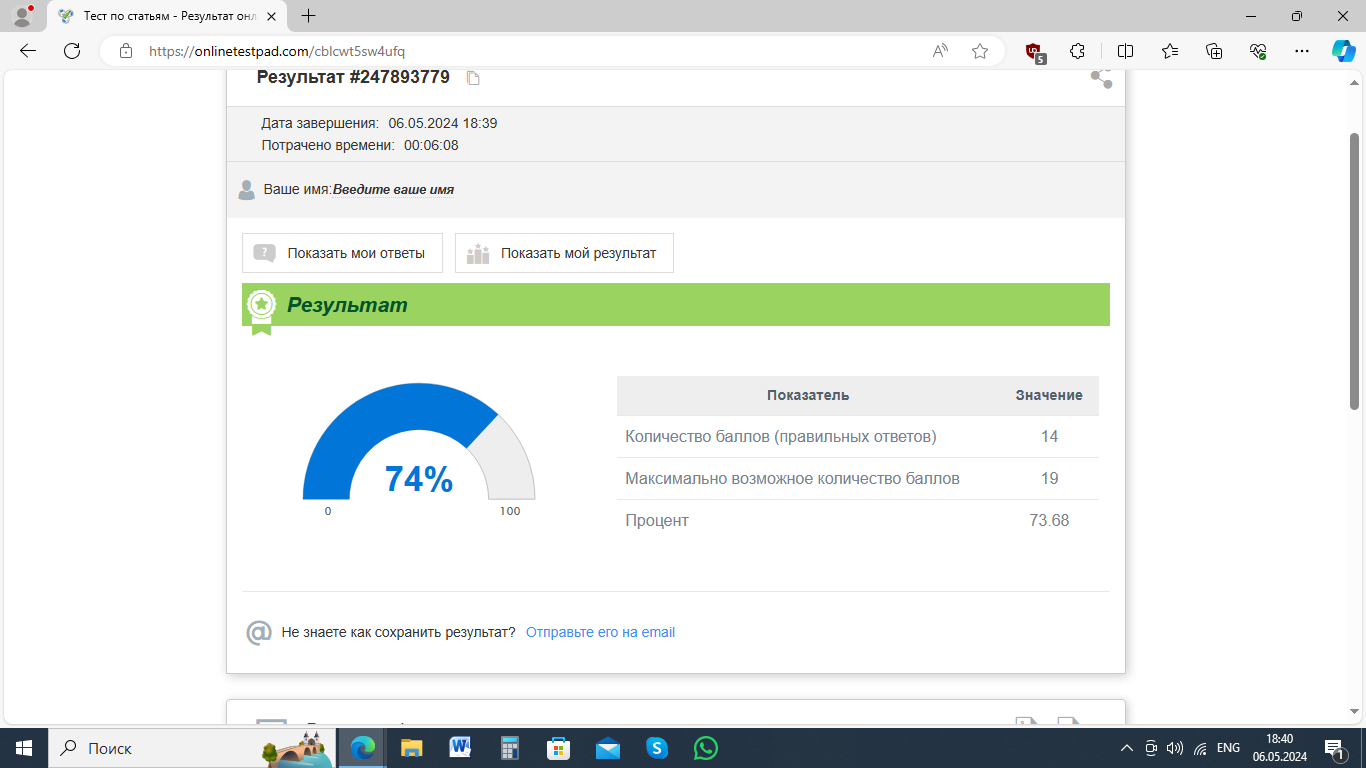Open the Collections panel
Image resolution: width=1366 pixels, height=768 pixels.
pos(1214,51)
